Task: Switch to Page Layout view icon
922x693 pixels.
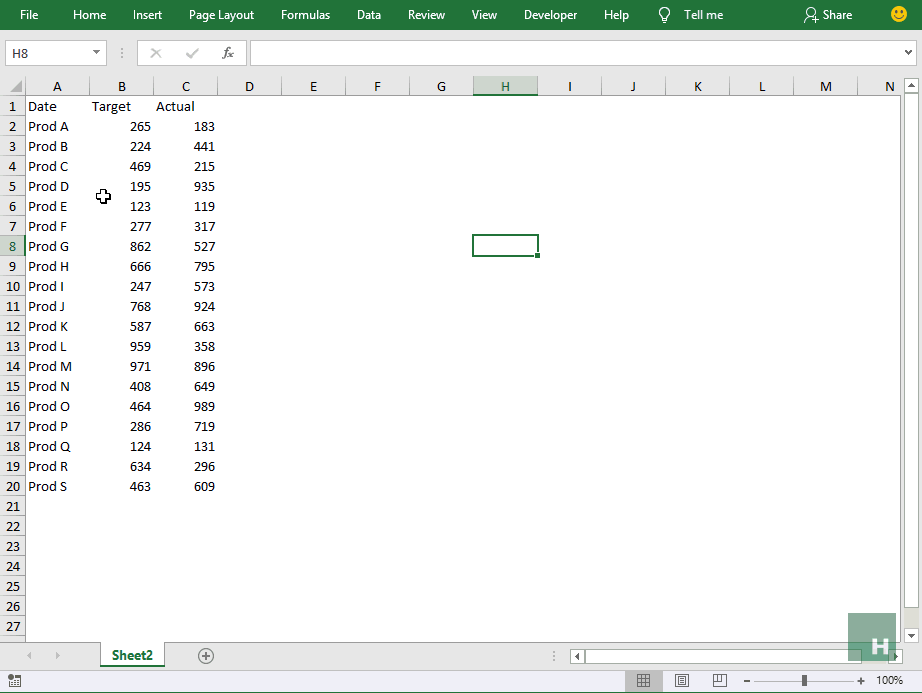Action: (x=682, y=681)
